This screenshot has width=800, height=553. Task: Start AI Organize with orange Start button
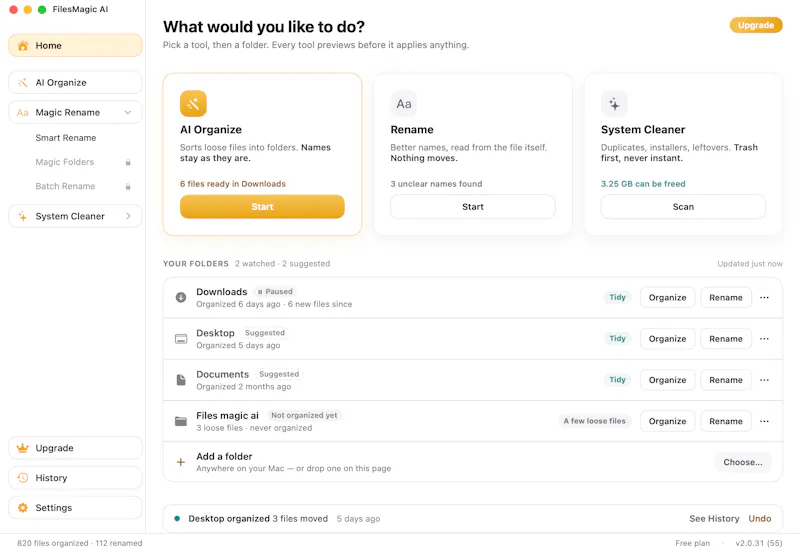tap(262, 207)
